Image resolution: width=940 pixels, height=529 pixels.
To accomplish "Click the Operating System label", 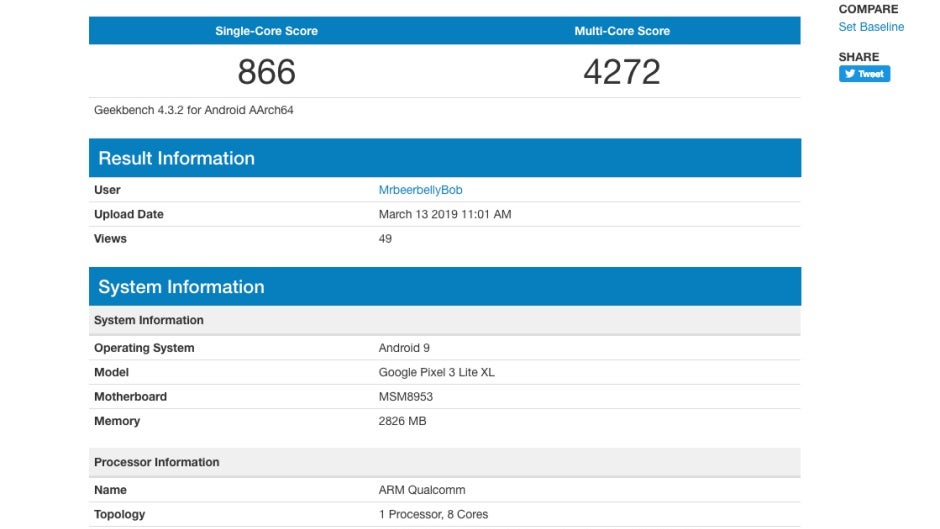I will [x=144, y=348].
